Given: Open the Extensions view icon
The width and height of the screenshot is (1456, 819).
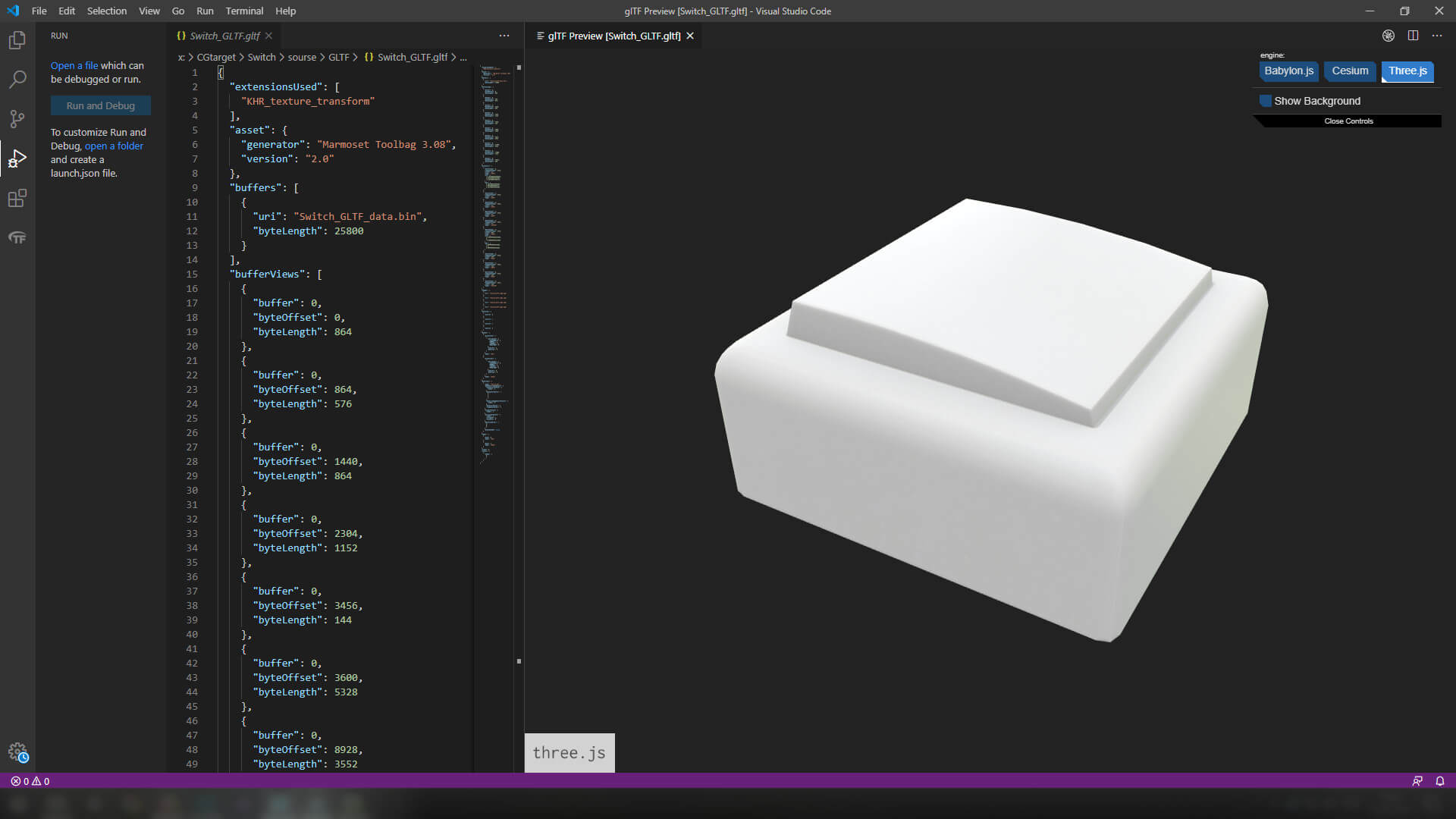Looking at the screenshot, I should coord(17,199).
